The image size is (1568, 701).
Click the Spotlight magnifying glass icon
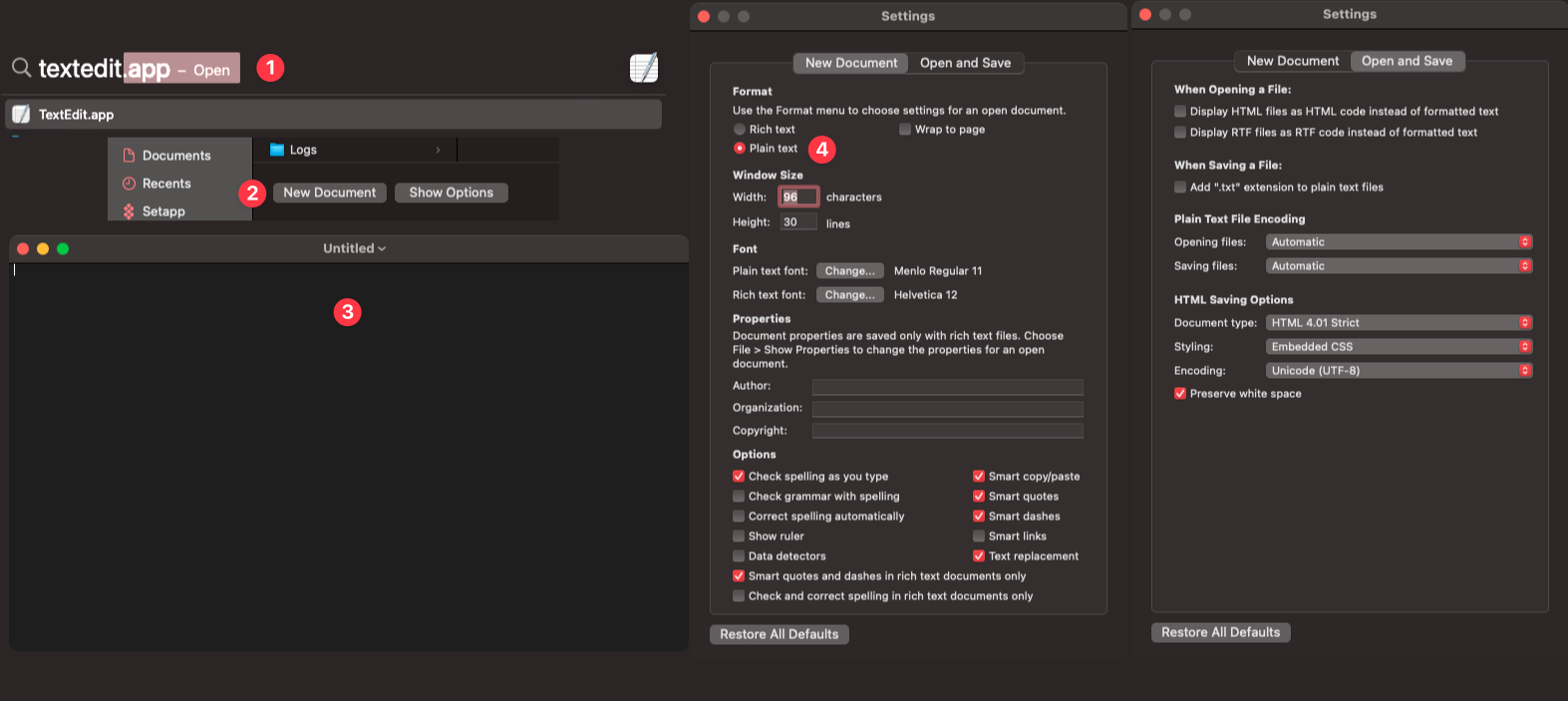pyautogui.click(x=21, y=67)
